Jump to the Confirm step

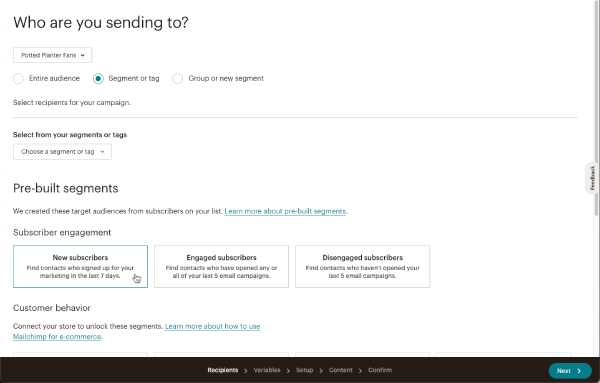coord(380,370)
